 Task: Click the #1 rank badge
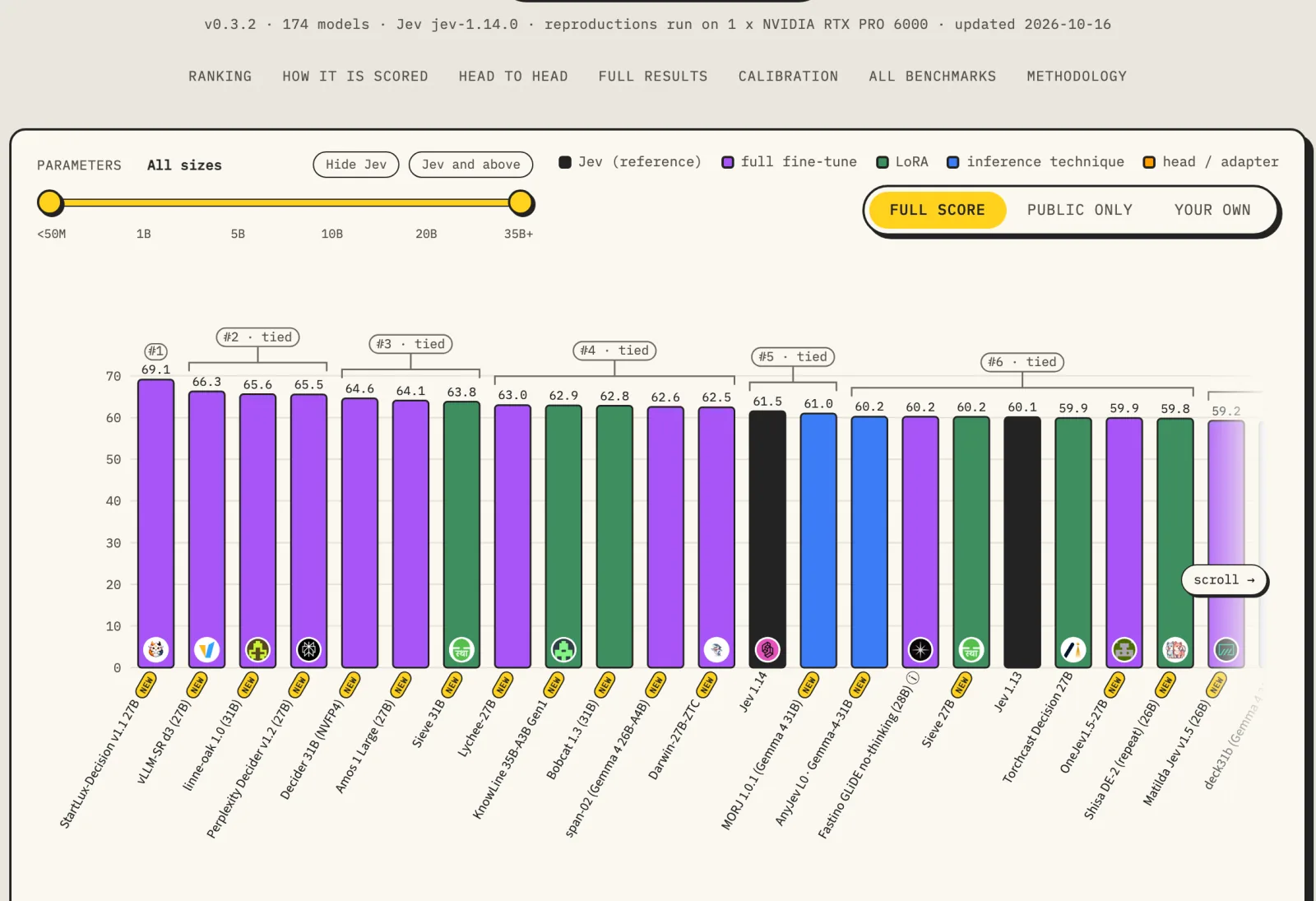pyautogui.click(x=155, y=351)
